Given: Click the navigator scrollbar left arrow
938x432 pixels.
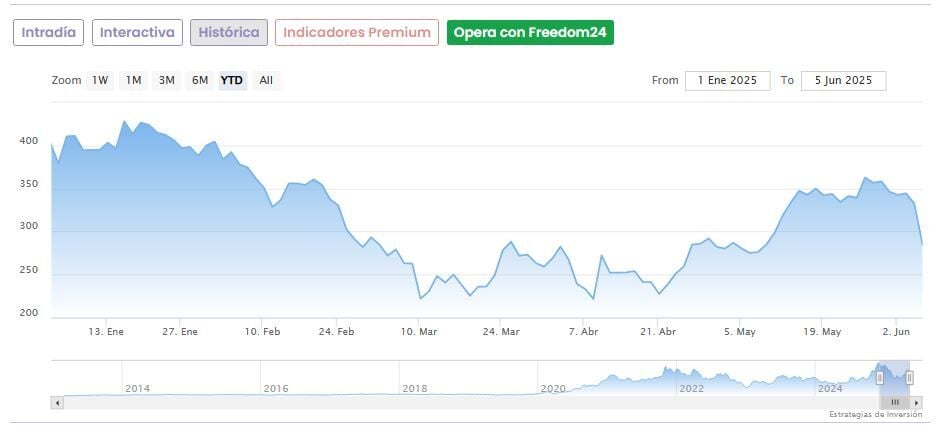Looking at the screenshot, I should 57,402.
